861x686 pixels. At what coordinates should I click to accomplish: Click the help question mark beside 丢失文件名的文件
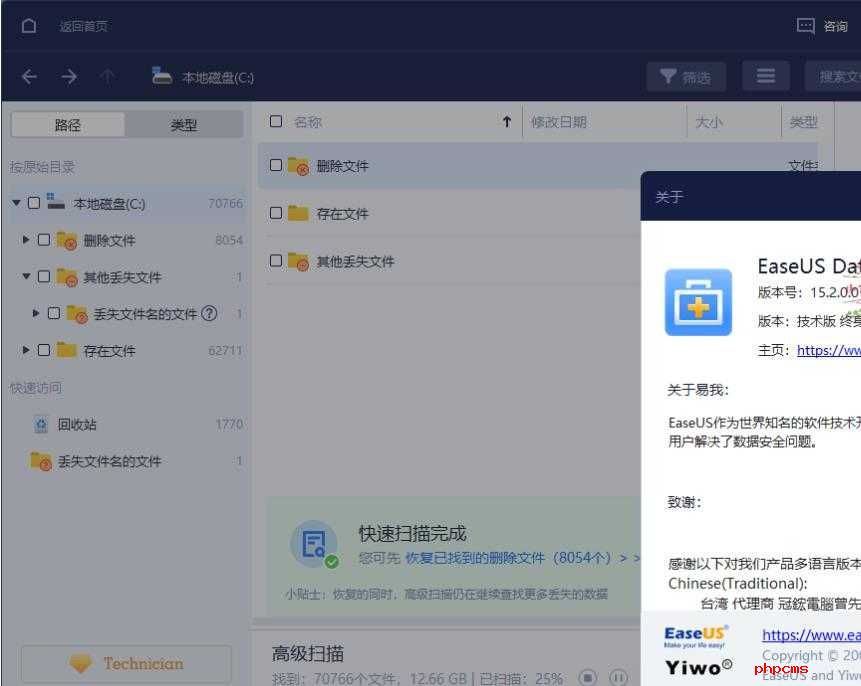[x=209, y=314]
